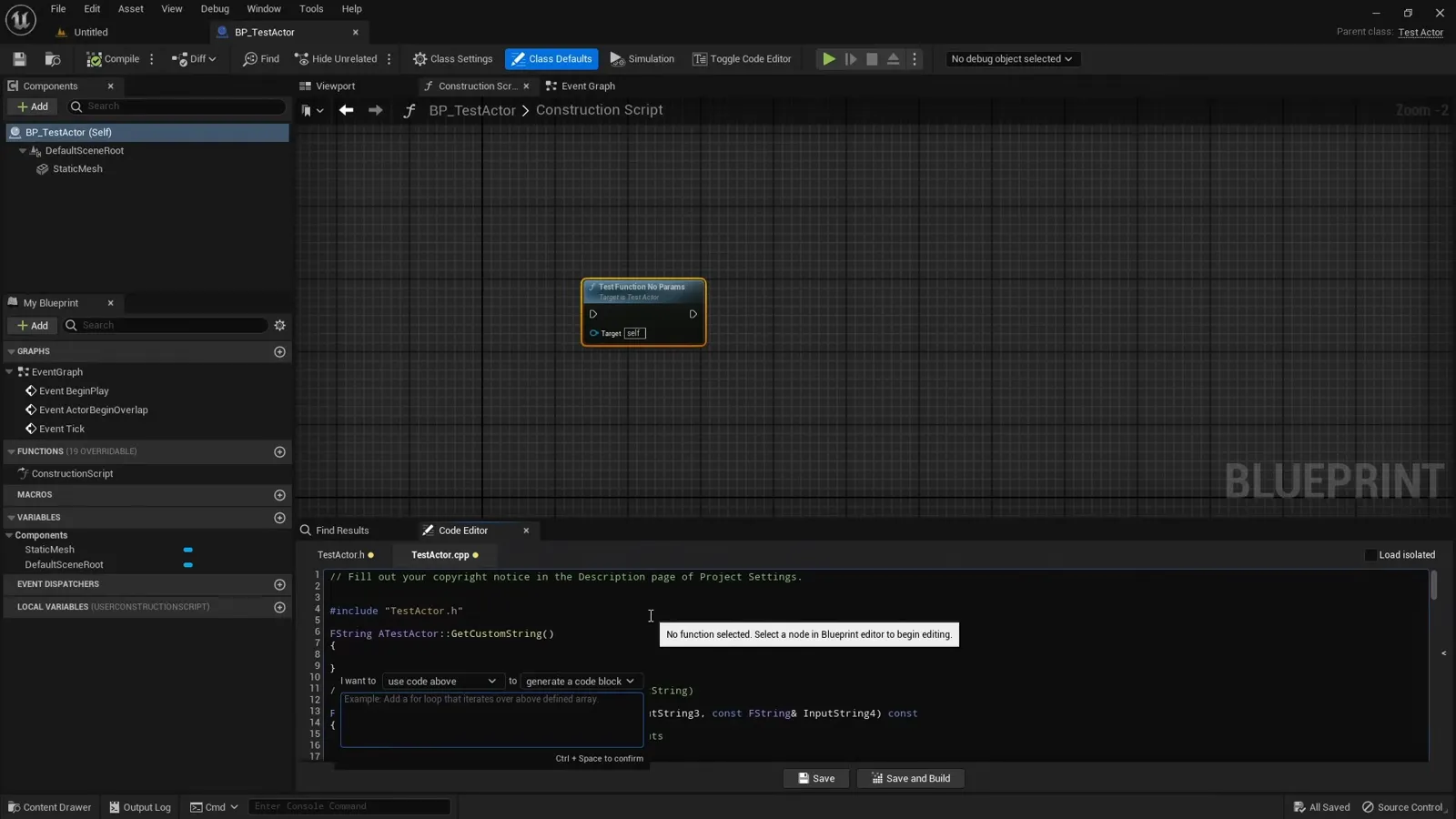Viewport: 1456px width, 819px height.
Task: Click the green Play button
Action: (829, 59)
